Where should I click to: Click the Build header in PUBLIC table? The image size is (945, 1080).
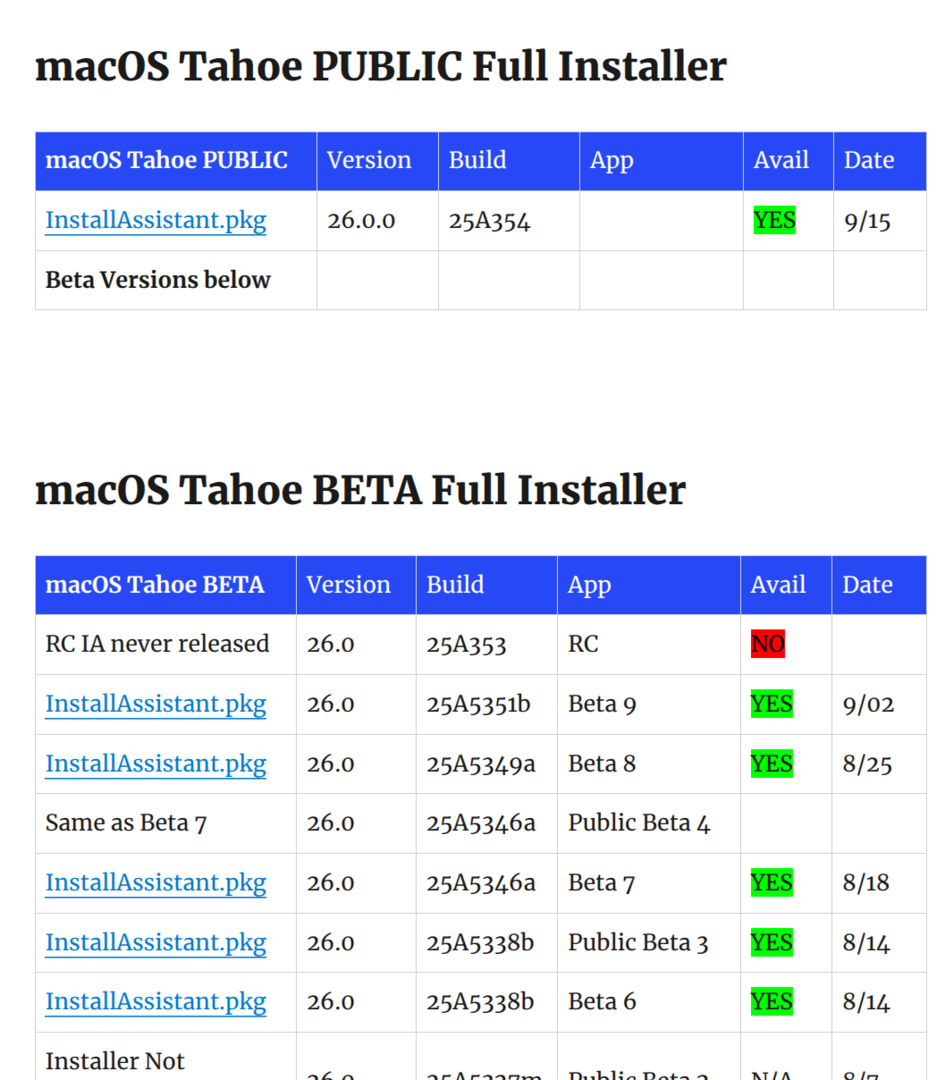click(x=477, y=160)
